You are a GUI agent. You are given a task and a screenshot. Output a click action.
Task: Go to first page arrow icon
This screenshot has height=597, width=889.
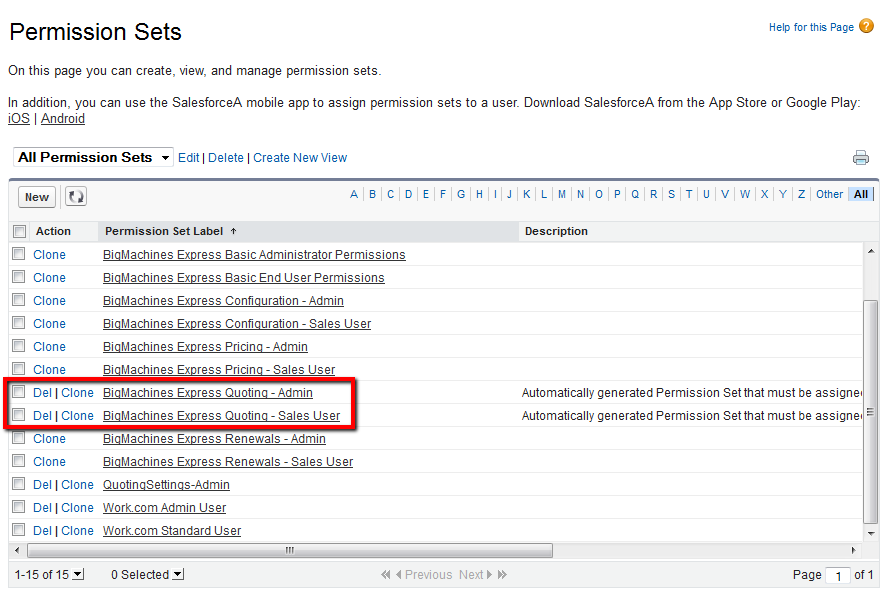click(x=386, y=575)
